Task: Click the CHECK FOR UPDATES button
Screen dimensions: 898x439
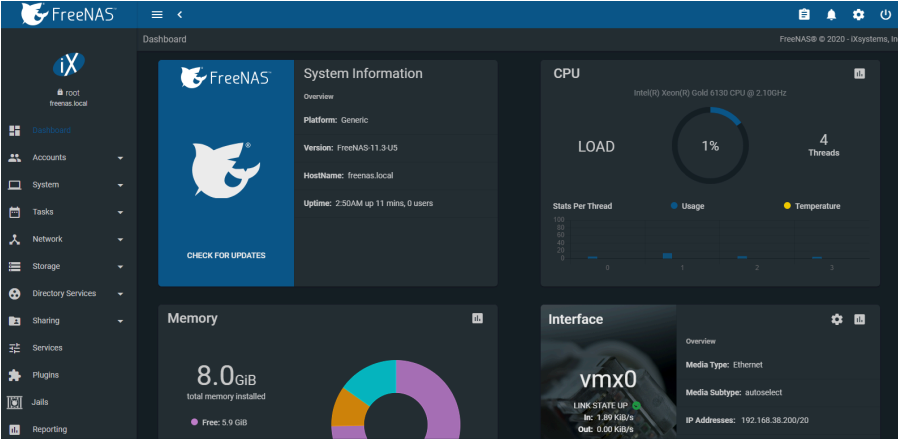Action: pos(226,255)
